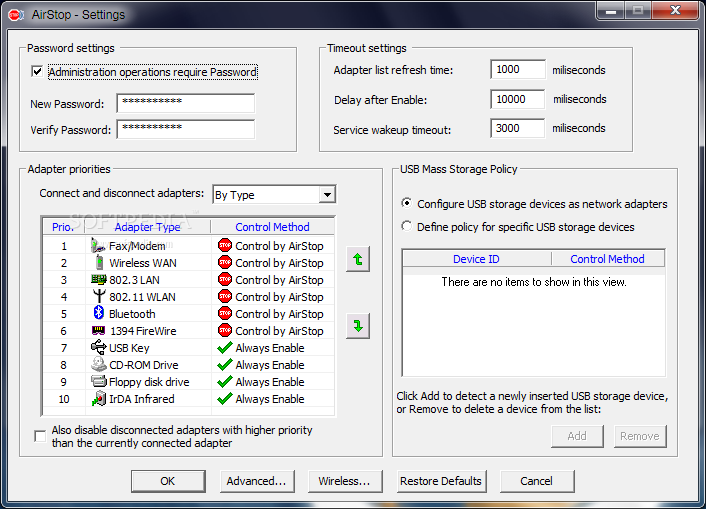706x509 pixels.
Task: Open the Wireless... settings dialog
Action: click(345, 481)
